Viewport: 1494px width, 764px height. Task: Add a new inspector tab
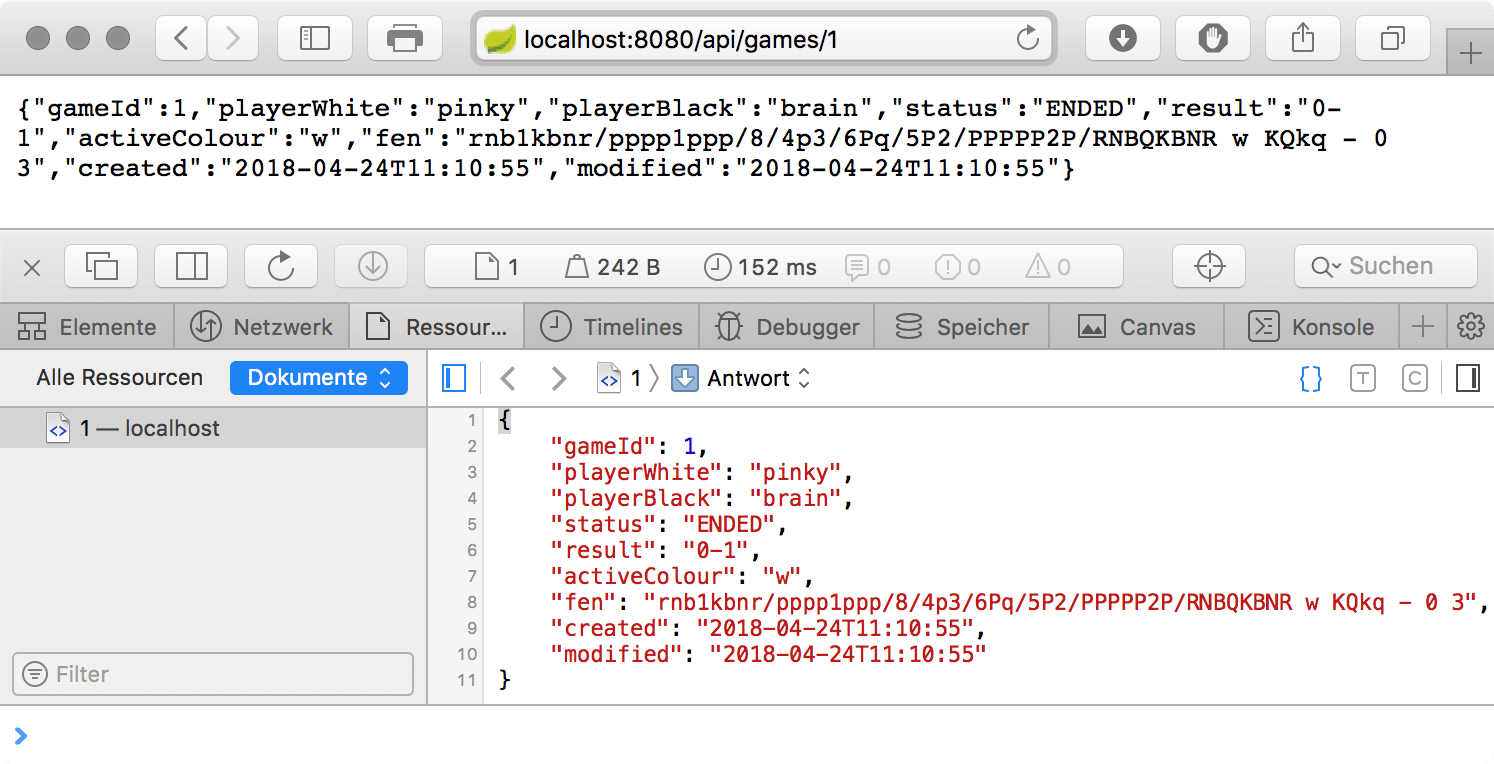pyautogui.click(x=1422, y=326)
